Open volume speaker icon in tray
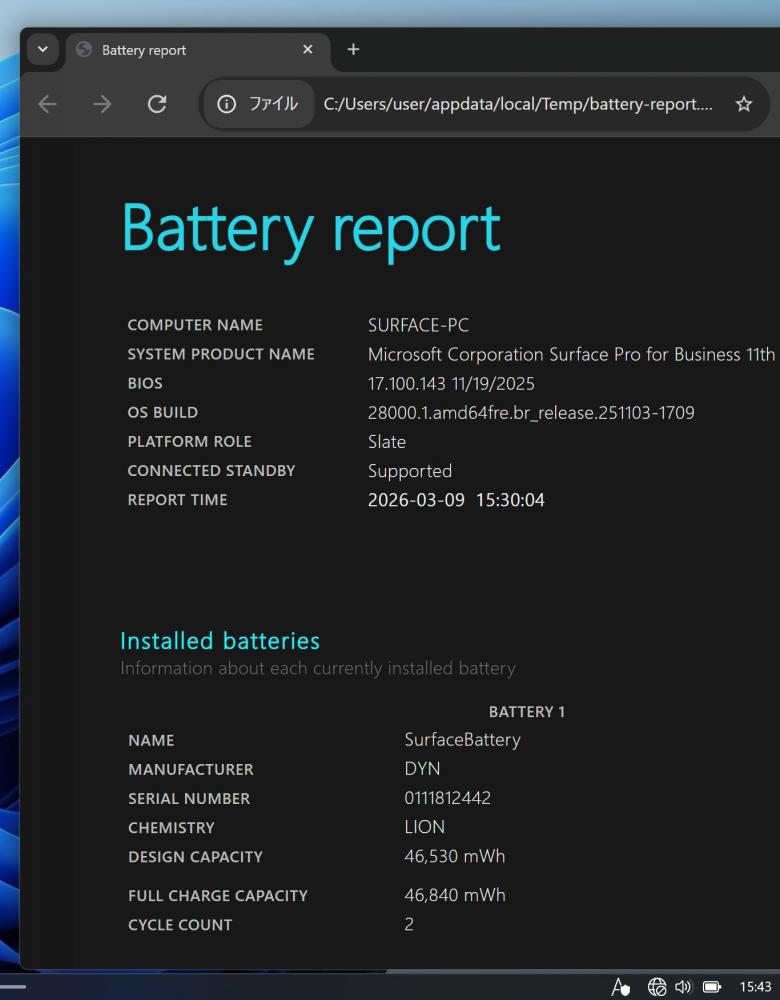 coord(683,987)
